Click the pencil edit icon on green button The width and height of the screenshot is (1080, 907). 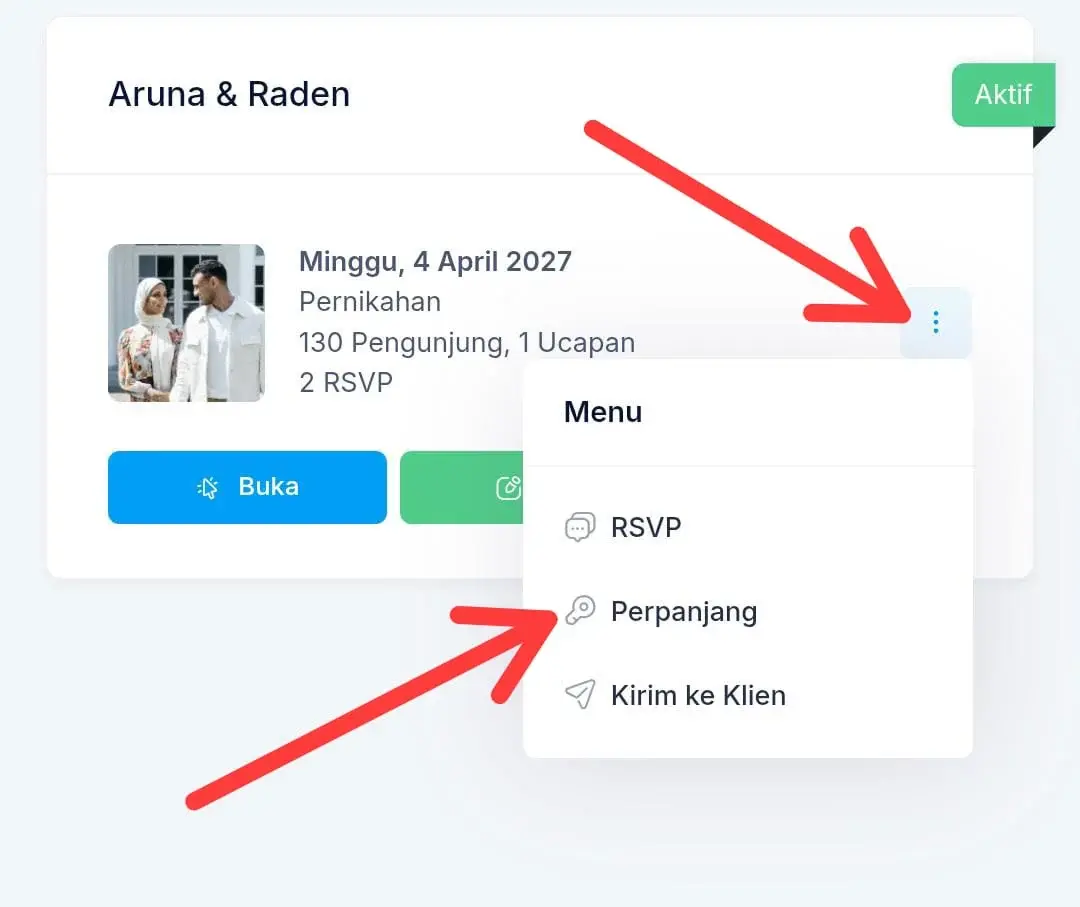pyautogui.click(x=508, y=488)
